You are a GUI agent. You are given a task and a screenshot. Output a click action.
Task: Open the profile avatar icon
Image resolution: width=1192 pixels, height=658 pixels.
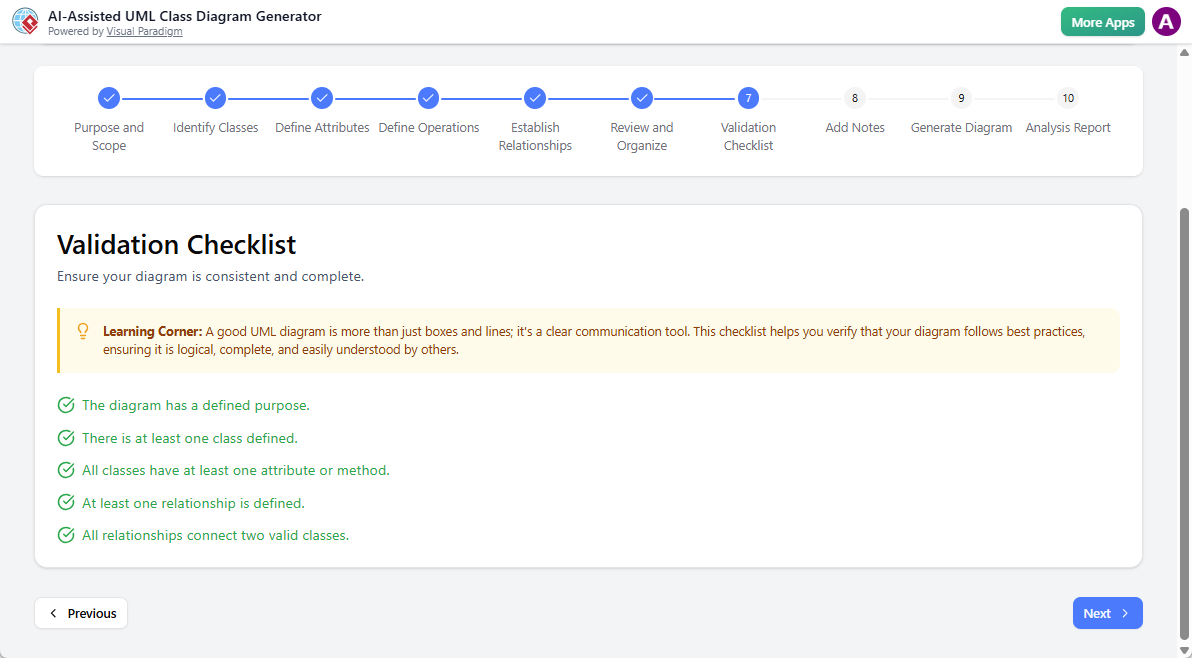pos(1166,21)
